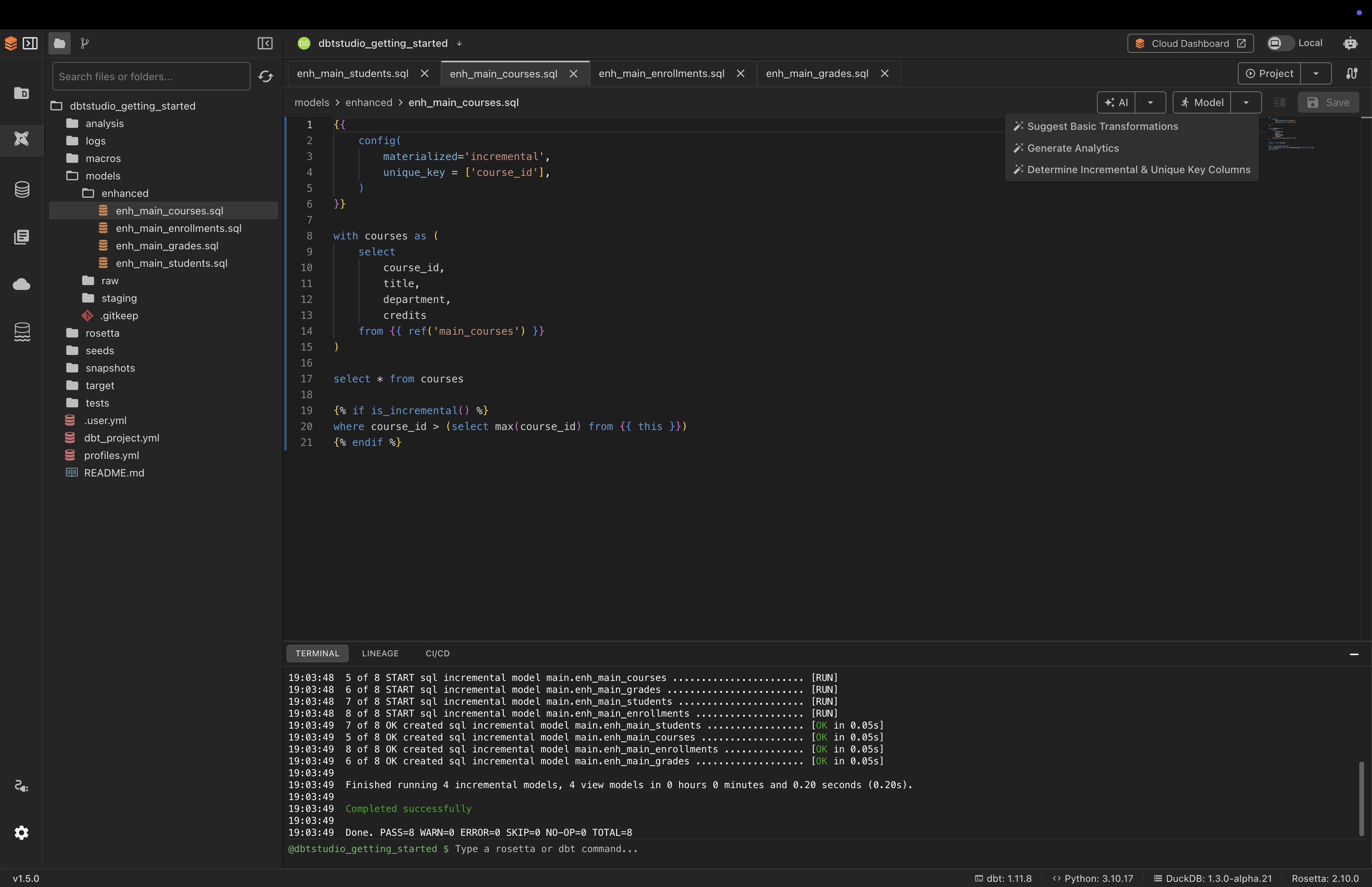Click the AI button
Image resolution: width=1372 pixels, height=887 pixels.
point(1116,102)
